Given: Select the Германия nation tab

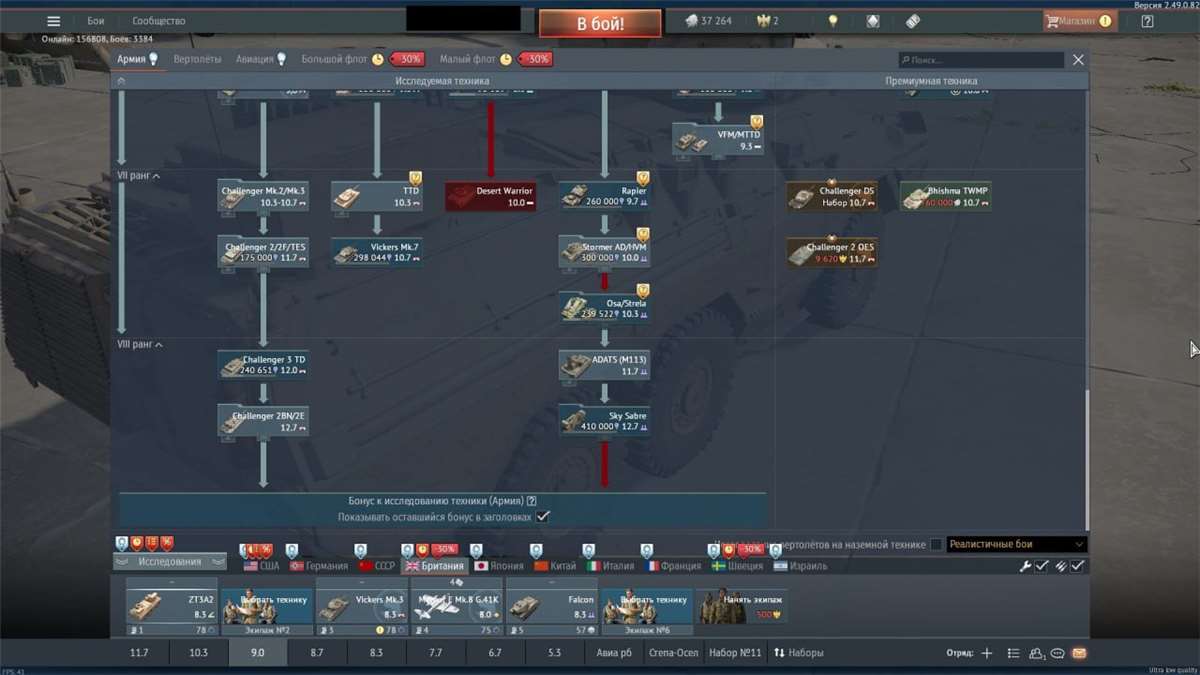Looking at the screenshot, I should tap(321, 564).
